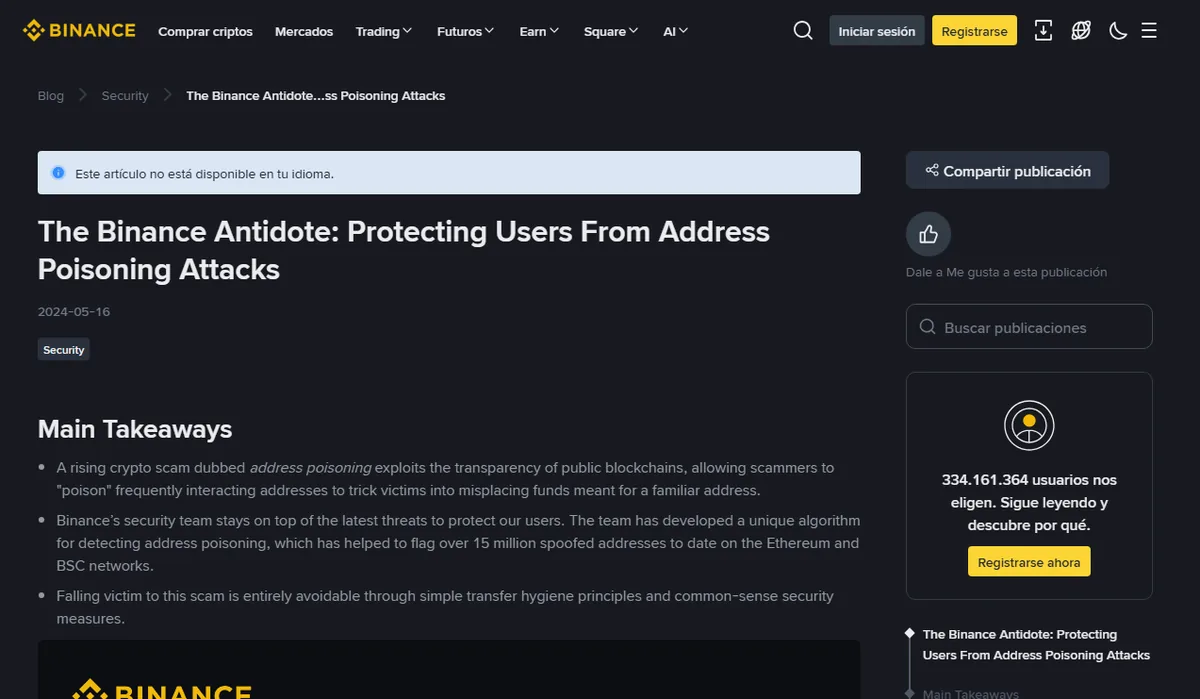Click the '334.161.364 usuarios nos eligen' text
The image size is (1200, 699).
pyautogui.click(x=1029, y=503)
